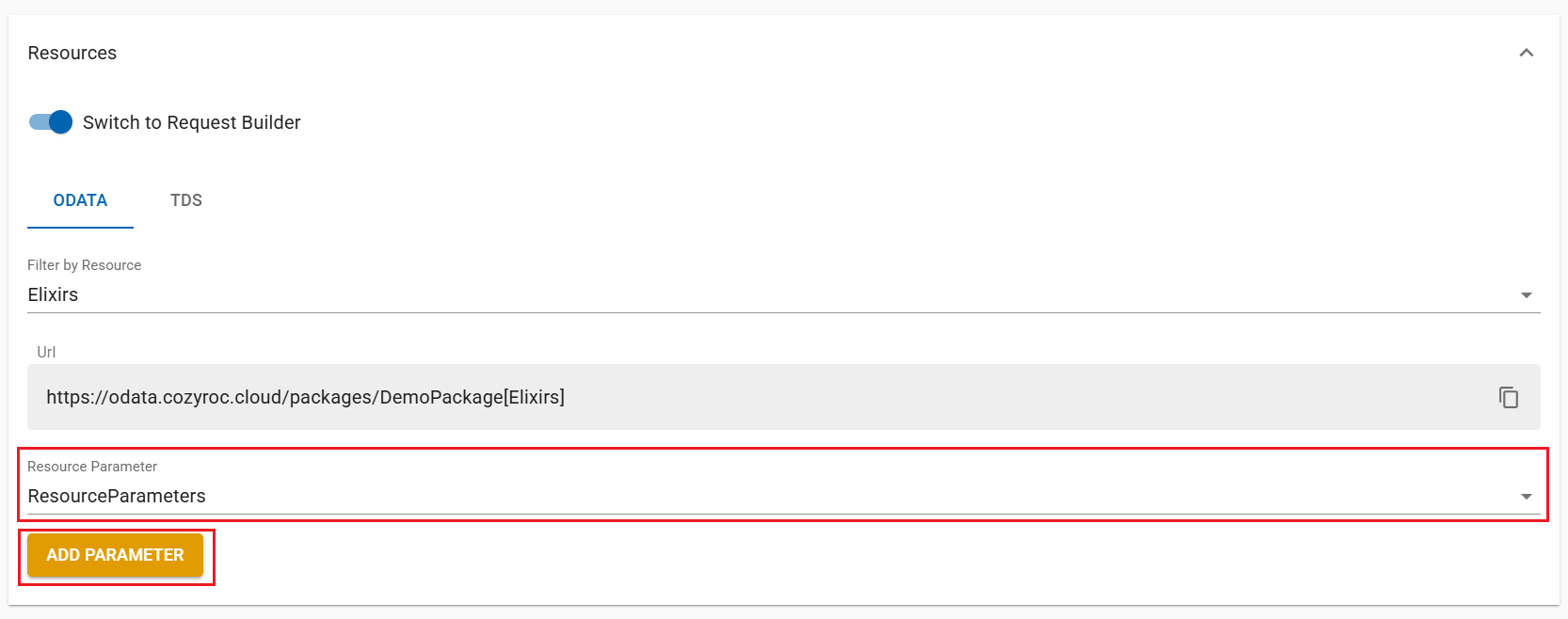Click the blue knob of the switch
The width and height of the screenshot is (1568, 619).
pos(60,122)
